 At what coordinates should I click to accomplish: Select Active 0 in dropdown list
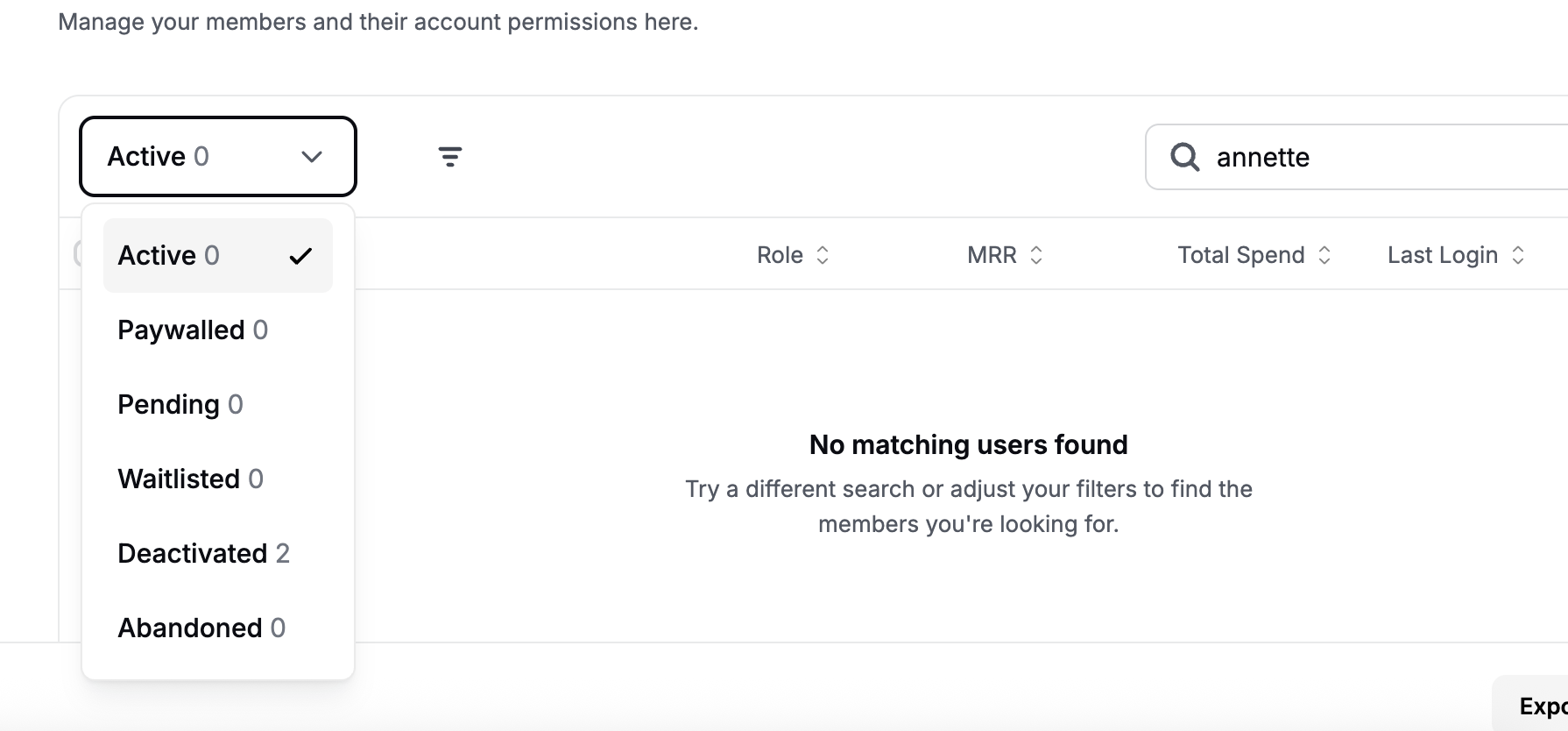(x=218, y=255)
